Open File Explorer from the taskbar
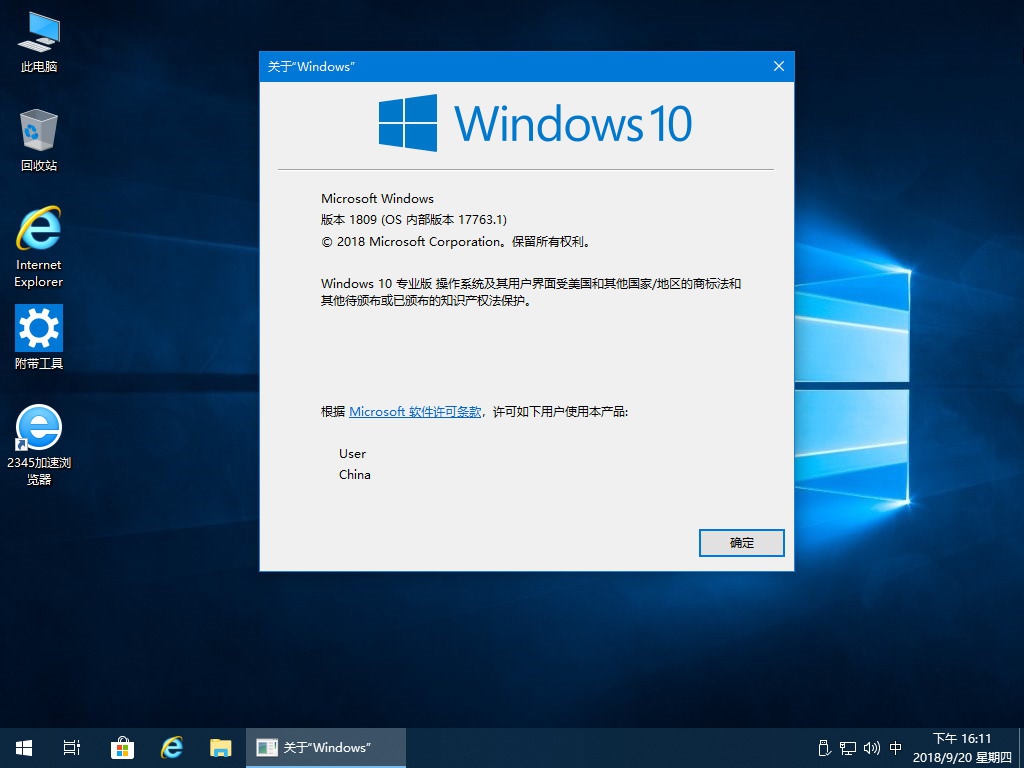1024x768 pixels. tap(221, 748)
